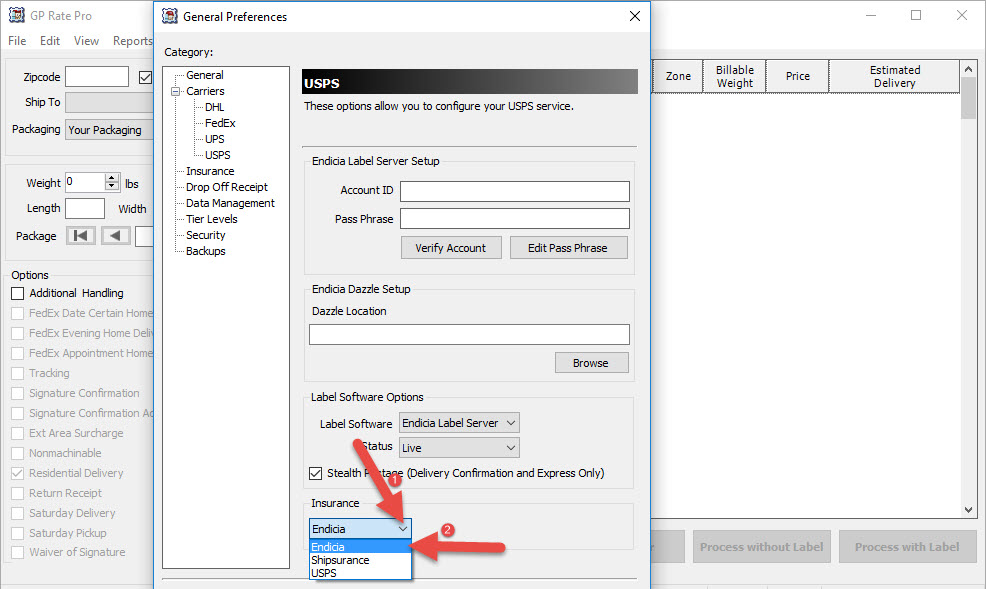Click Process with Label button

coord(907,547)
